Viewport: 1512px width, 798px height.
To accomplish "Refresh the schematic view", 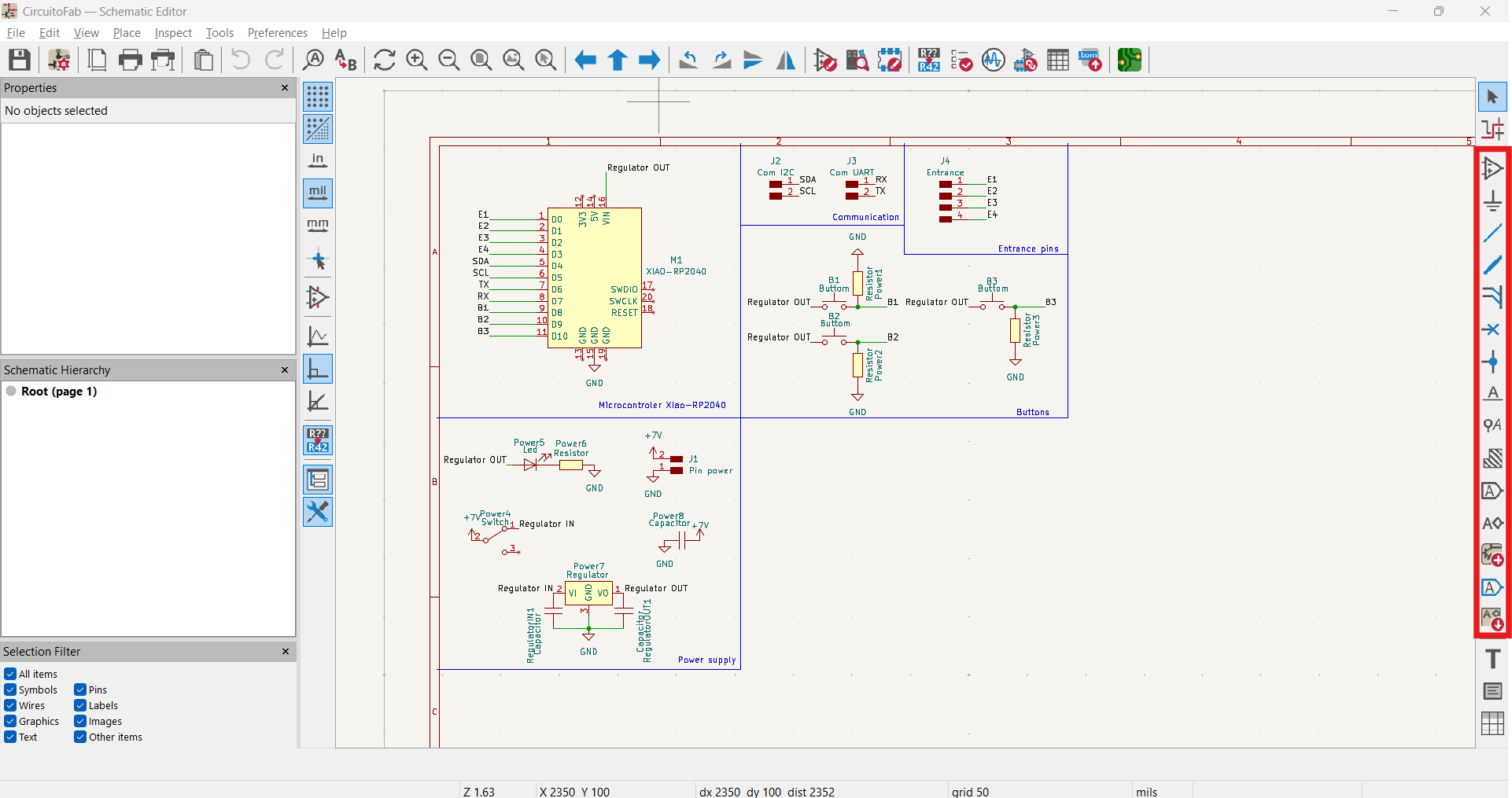I will [x=385, y=60].
